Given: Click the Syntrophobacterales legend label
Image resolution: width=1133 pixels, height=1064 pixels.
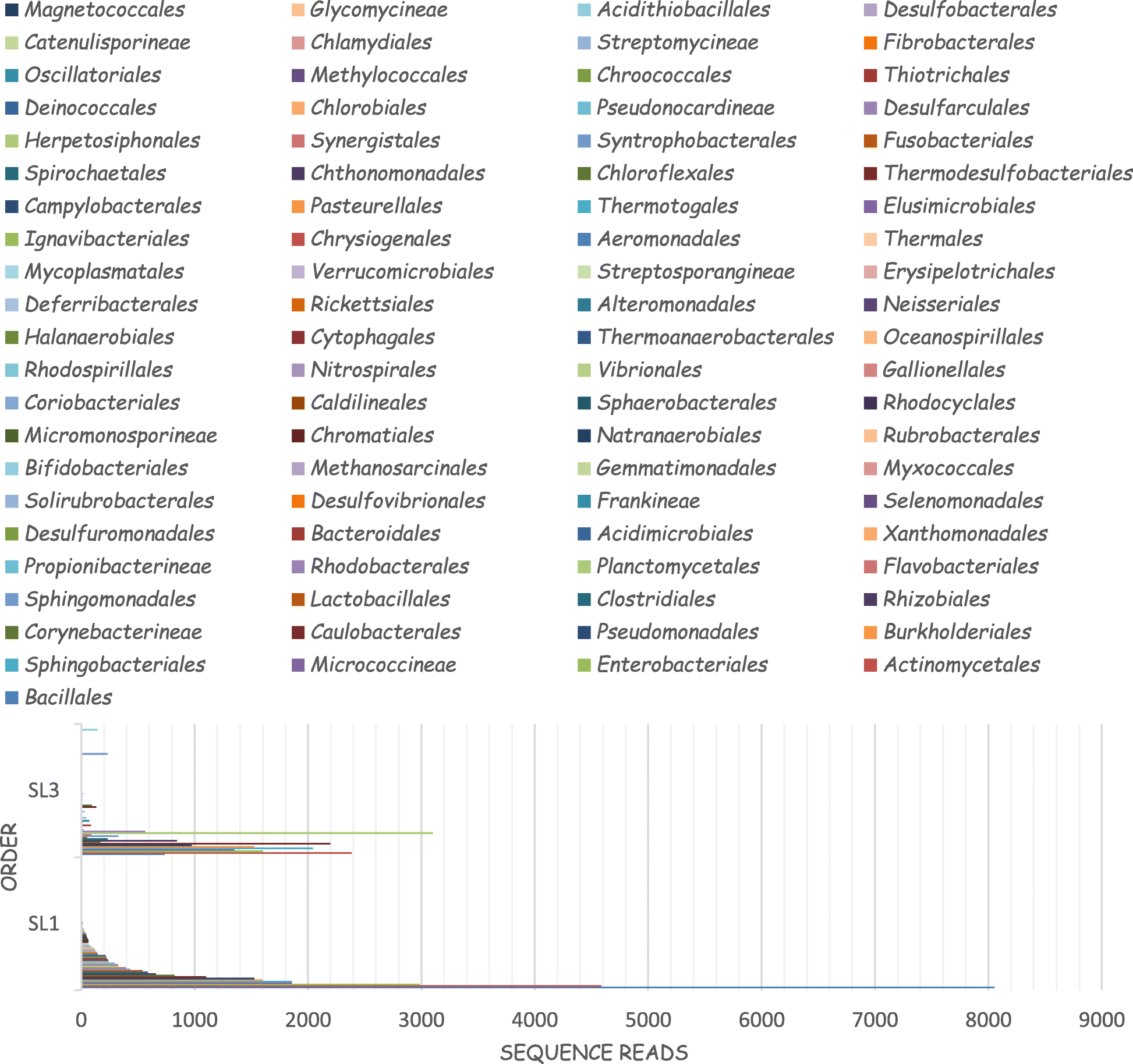Looking at the screenshot, I should pos(696,141).
